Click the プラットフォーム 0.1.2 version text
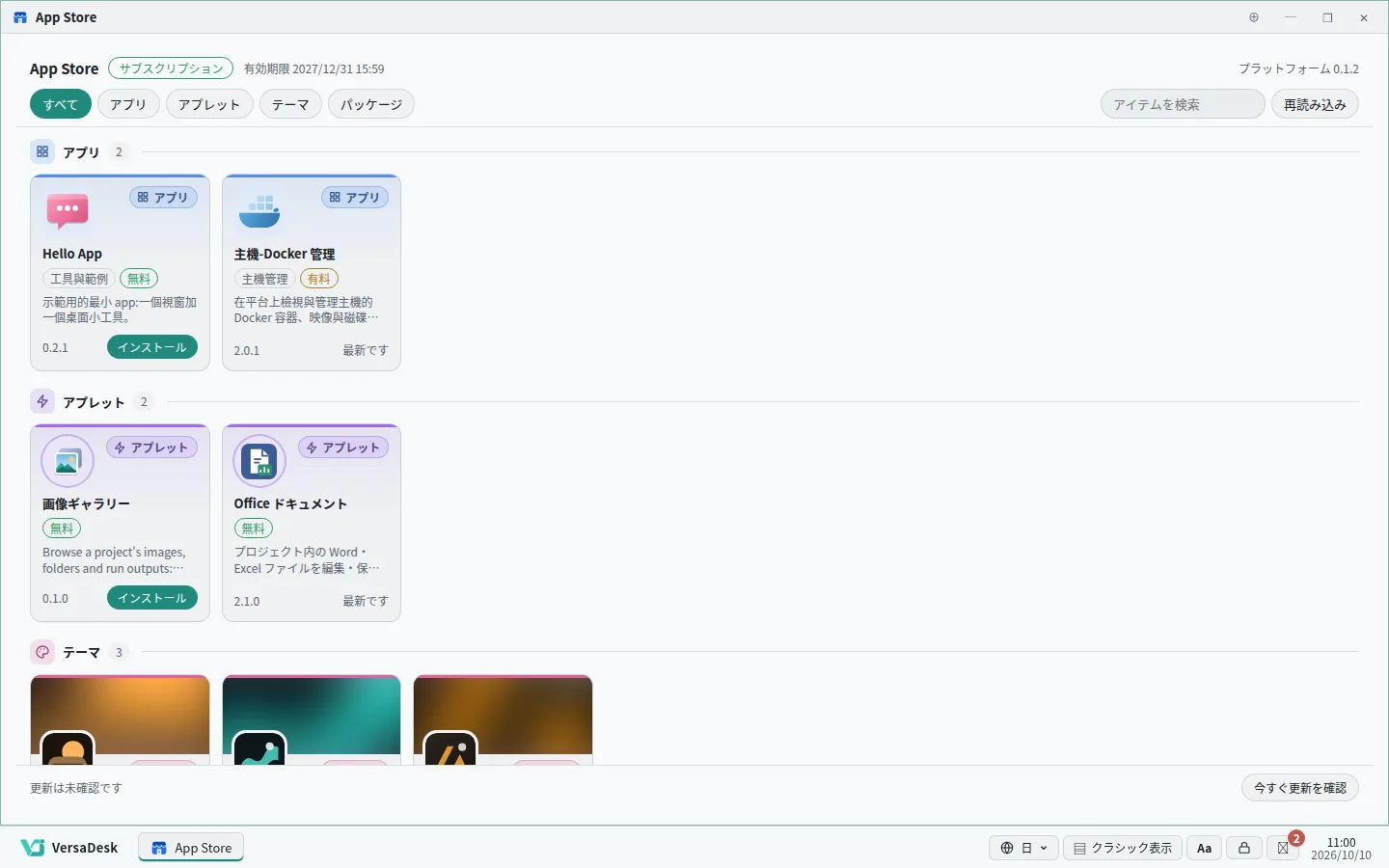The height and width of the screenshot is (868, 1389). click(x=1298, y=68)
